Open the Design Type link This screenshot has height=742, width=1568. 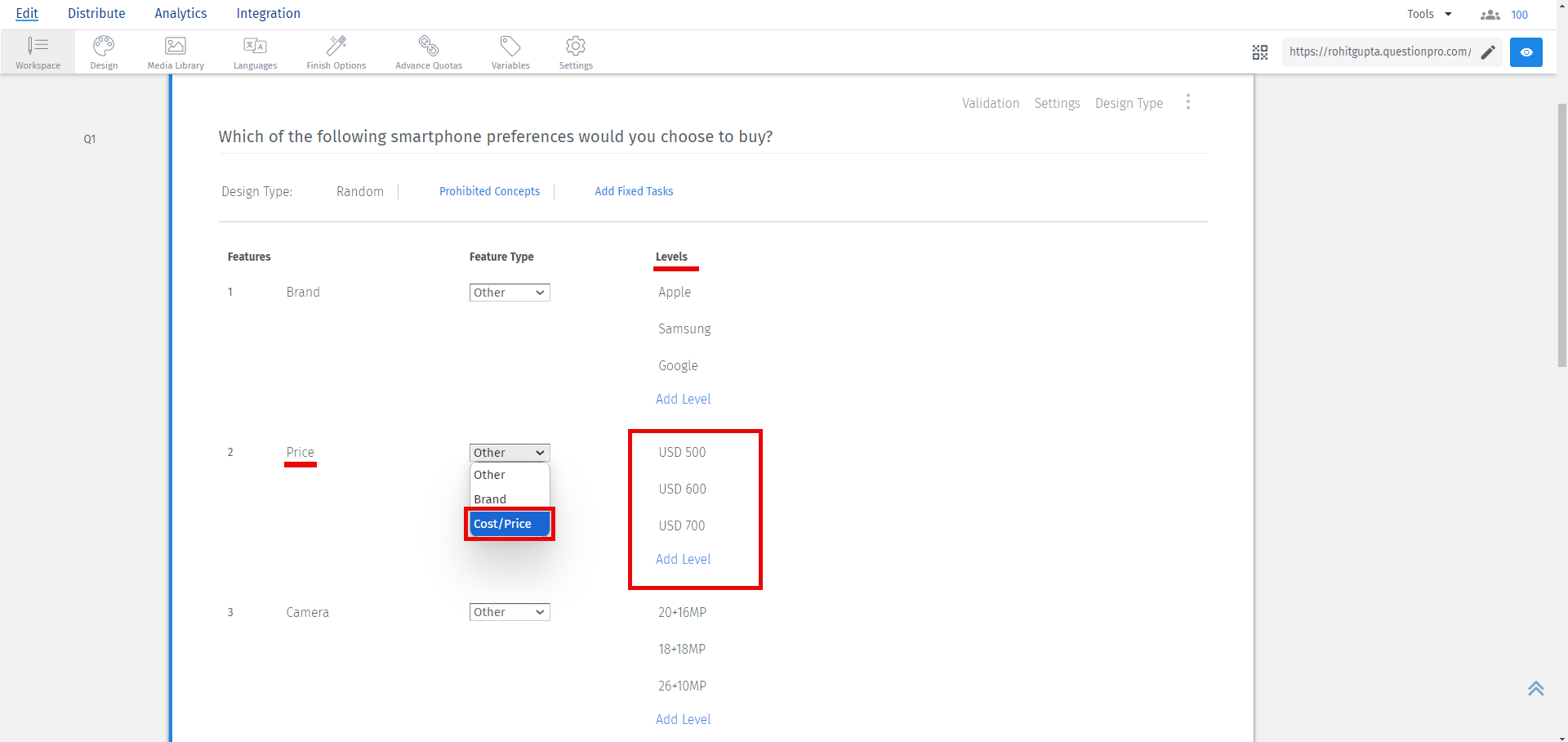pyautogui.click(x=1129, y=103)
